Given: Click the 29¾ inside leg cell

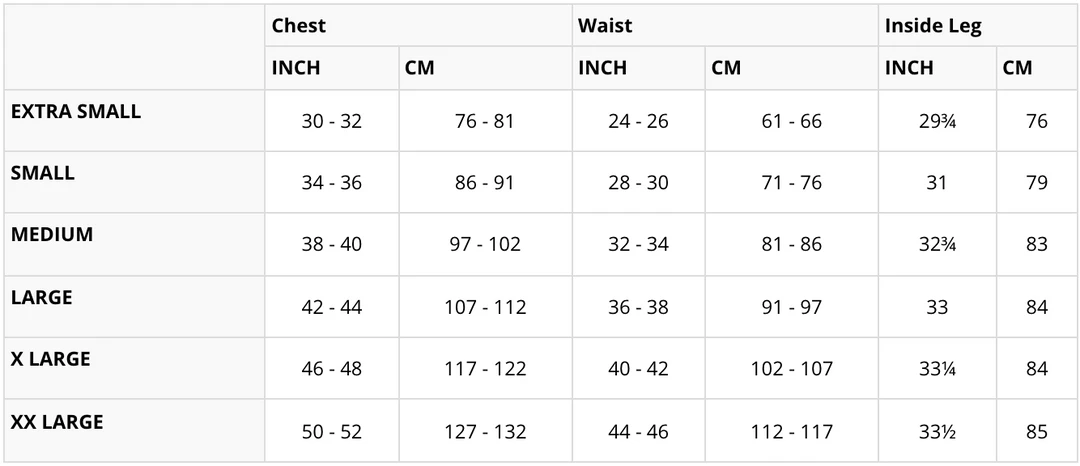Looking at the screenshot, I should (937, 122).
